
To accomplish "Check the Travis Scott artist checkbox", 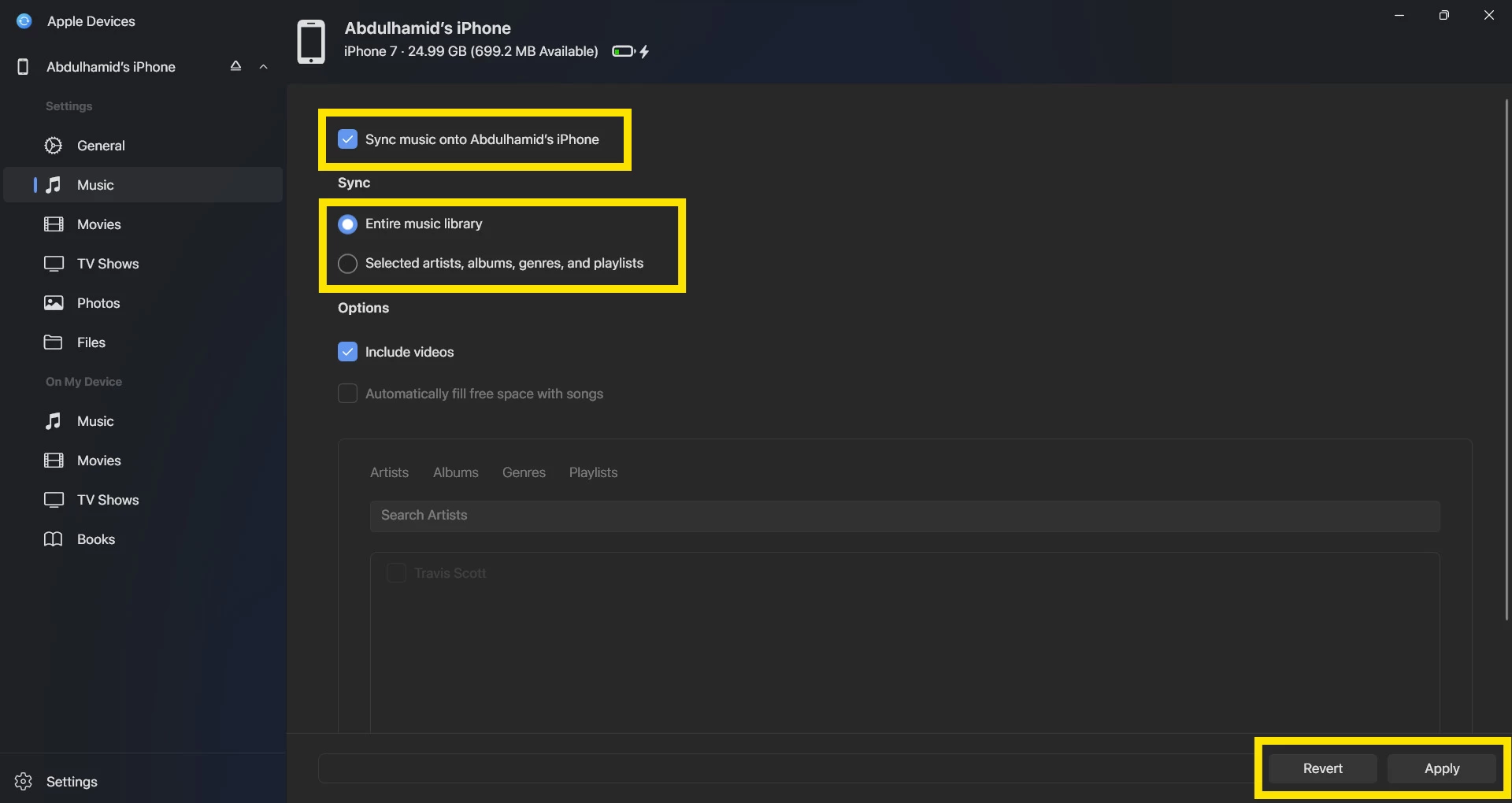I will tap(396, 573).
